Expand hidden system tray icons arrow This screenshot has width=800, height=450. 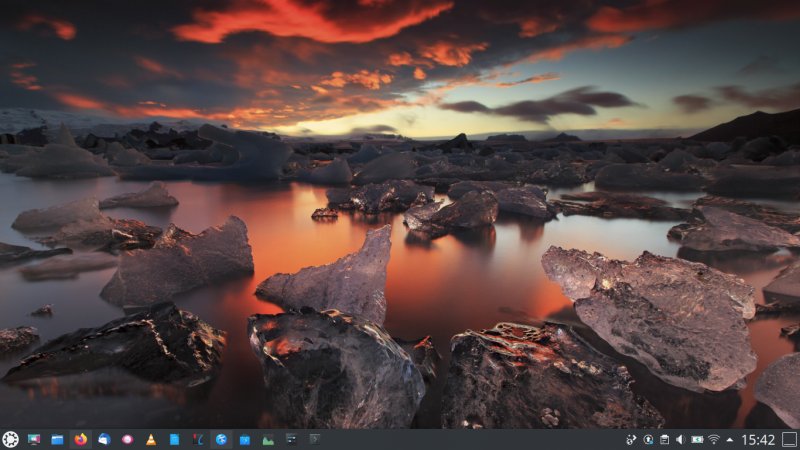coord(729,439)
